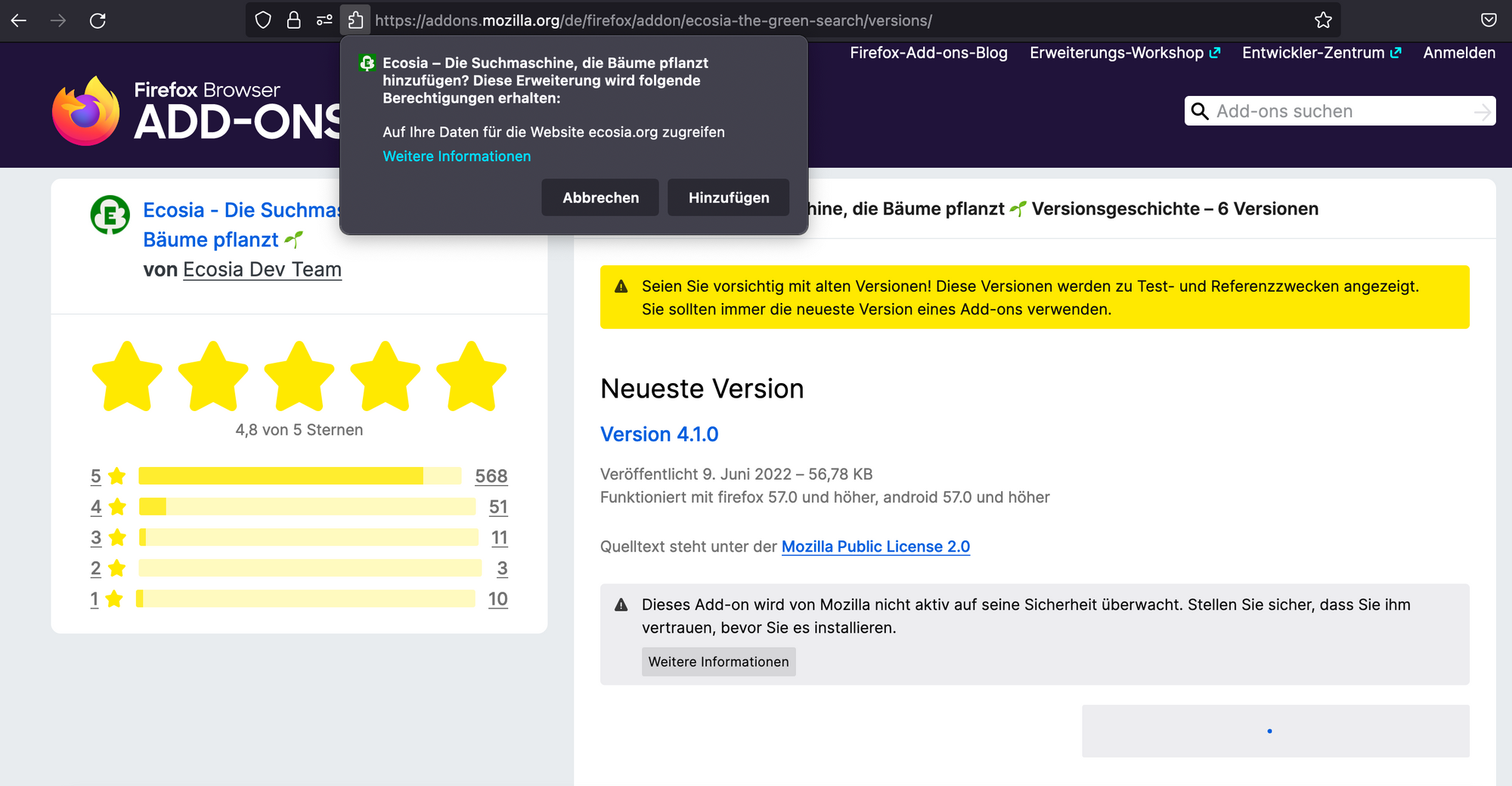Open the 10 one-star reviews count
The width and height of the screenshot is (1512, 786).
[x=498, y=599]
